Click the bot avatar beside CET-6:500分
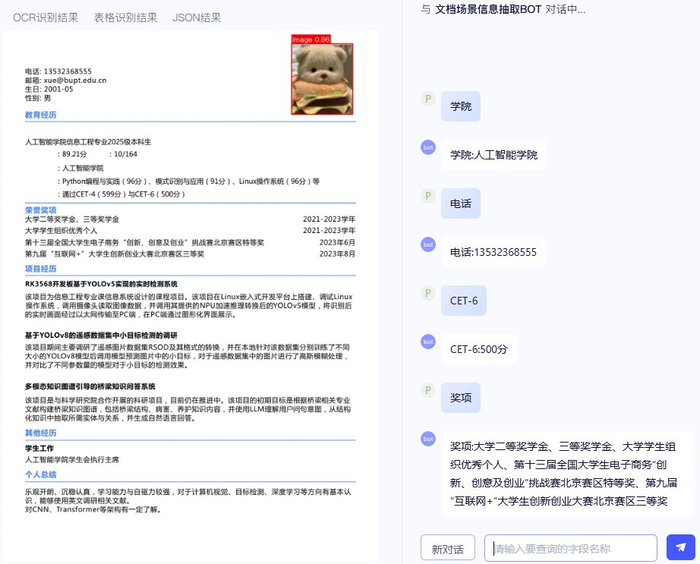 tap(428, 342)
